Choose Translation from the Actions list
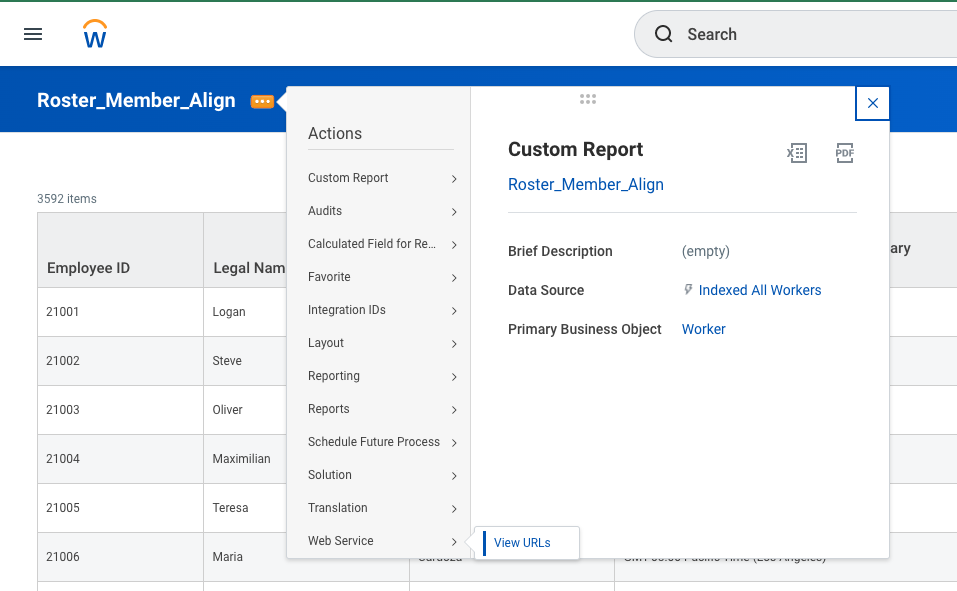The image size is (957, 591). pos(380,508)
